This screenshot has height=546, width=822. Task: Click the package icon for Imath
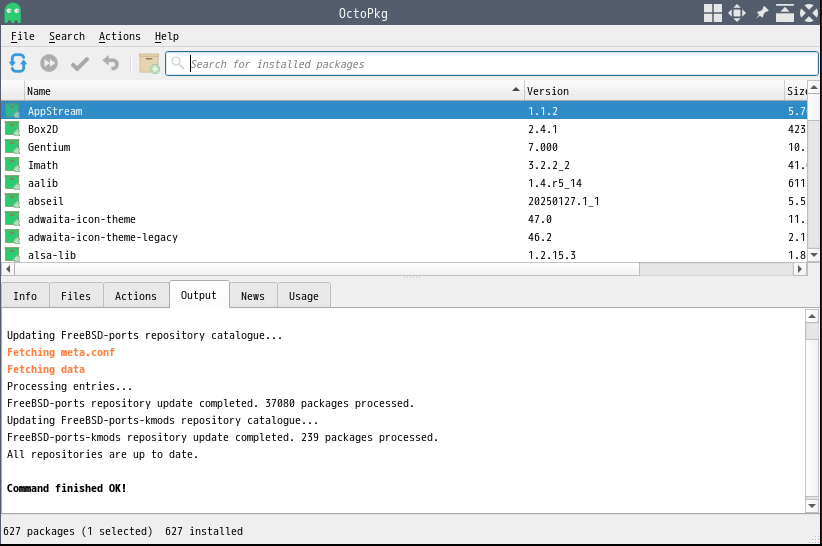[x=12, y=165]
